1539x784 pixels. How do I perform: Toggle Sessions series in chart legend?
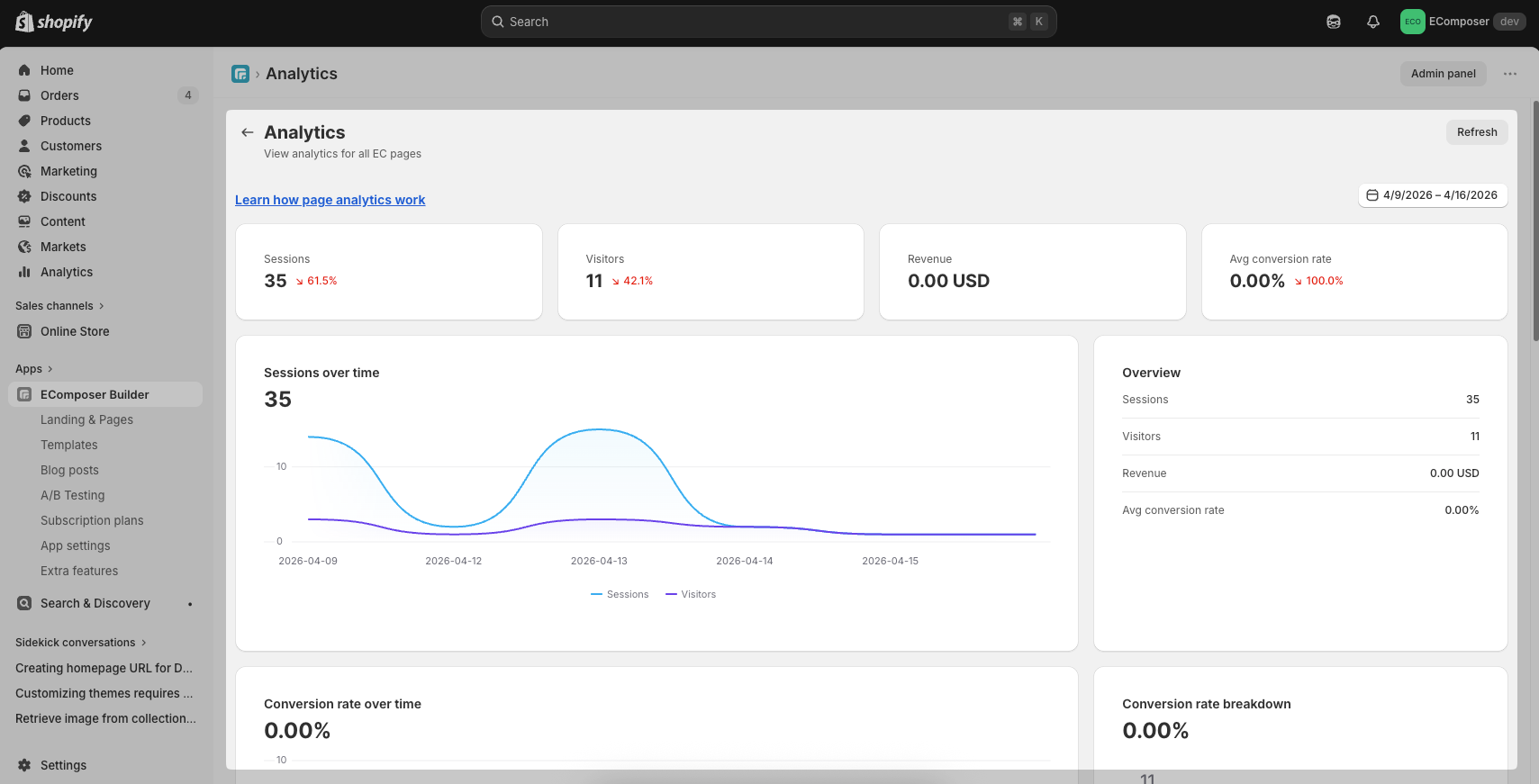click(620, 594)
